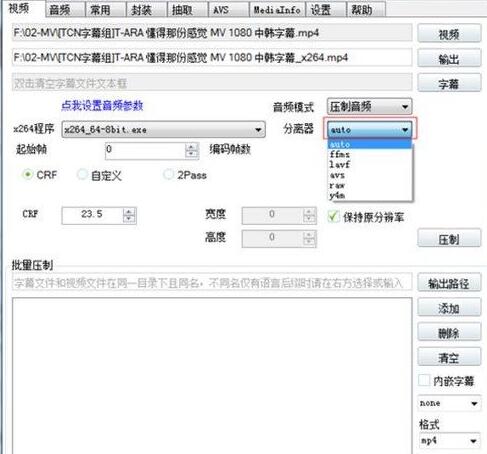Open the 常用 tab
The height and width of the screenshot is (454, 487).
tap(105, 10)
